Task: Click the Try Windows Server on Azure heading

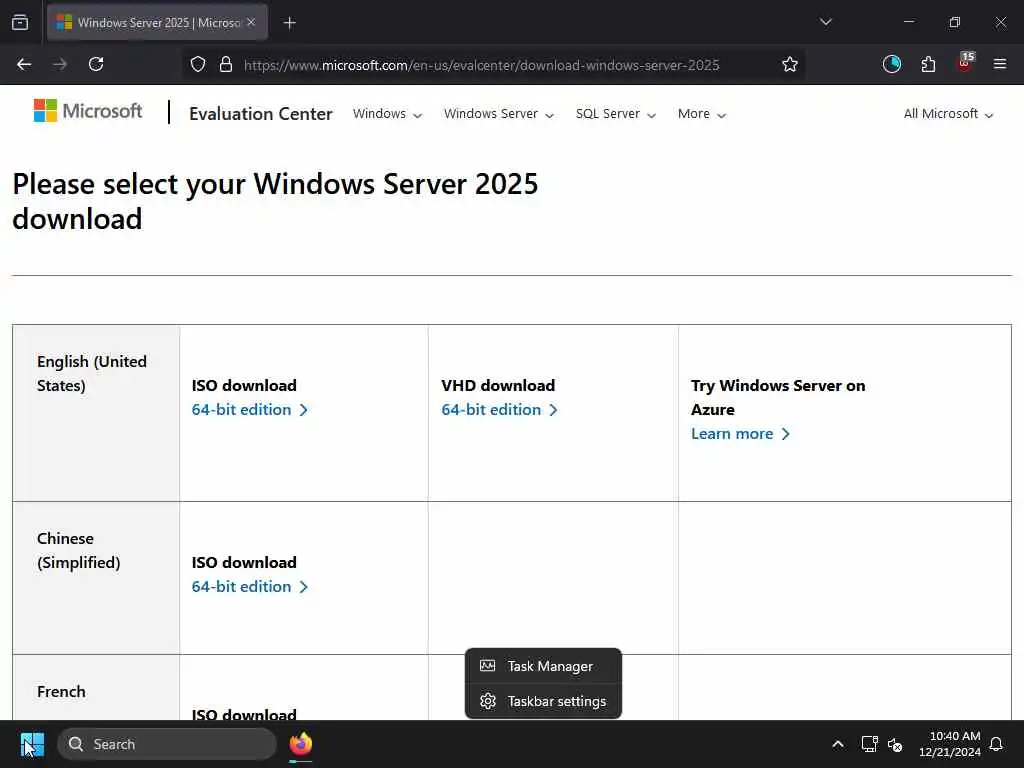Action: point(778,397)
